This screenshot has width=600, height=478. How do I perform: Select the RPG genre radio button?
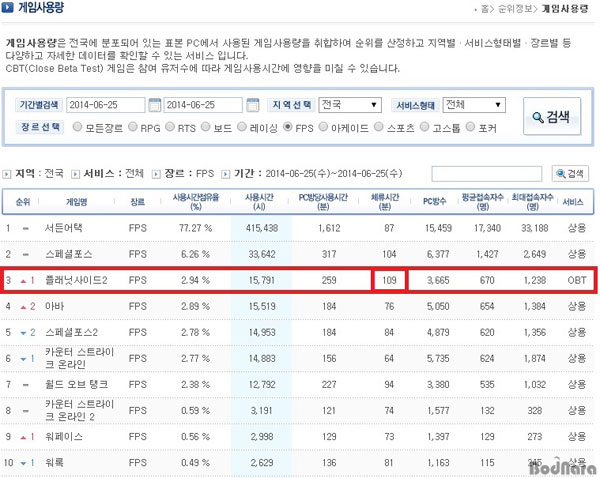click(x=132, y=127)
